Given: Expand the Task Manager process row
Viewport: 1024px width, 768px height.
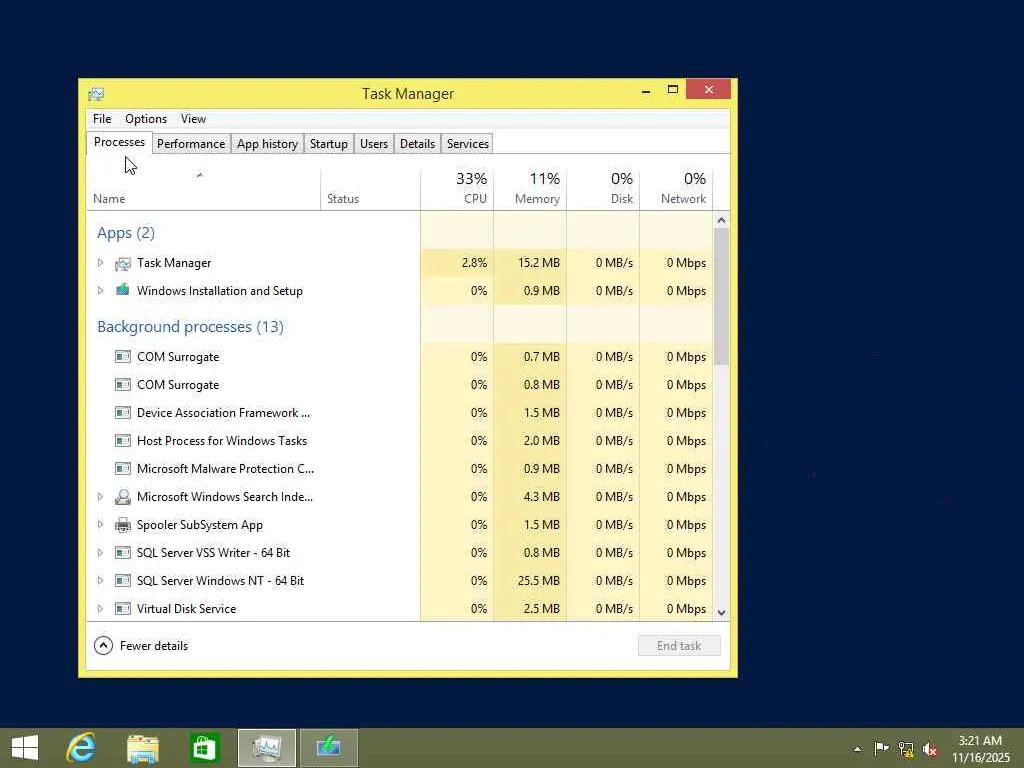Looking at the screenshot, I should [100, 263].
